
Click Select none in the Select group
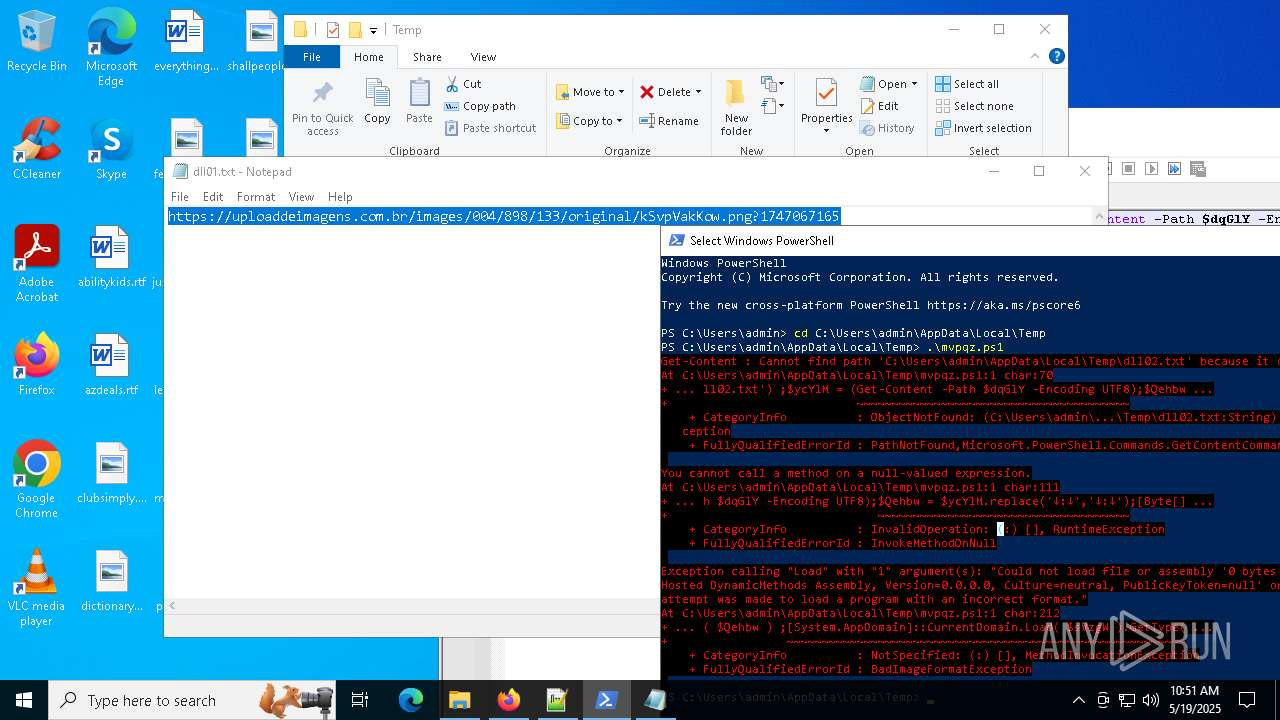click(974, 106)
